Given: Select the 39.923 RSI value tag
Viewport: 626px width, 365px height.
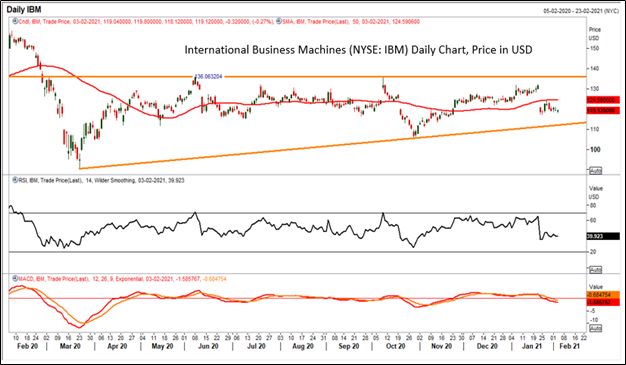Looking at the screenshot, I should tap(603, 236).
